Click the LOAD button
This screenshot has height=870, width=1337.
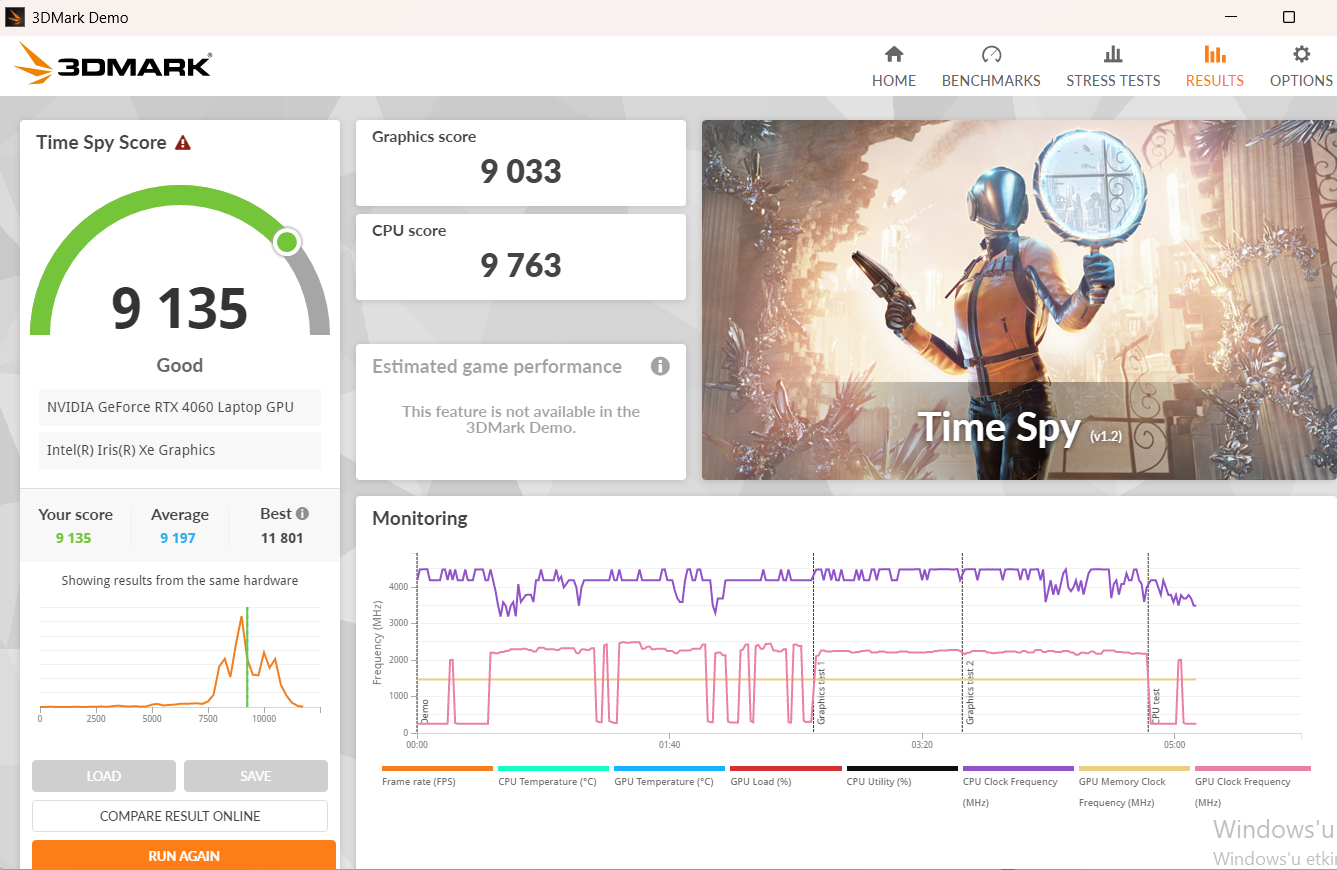pyautogui.click(x=104, y=776)
